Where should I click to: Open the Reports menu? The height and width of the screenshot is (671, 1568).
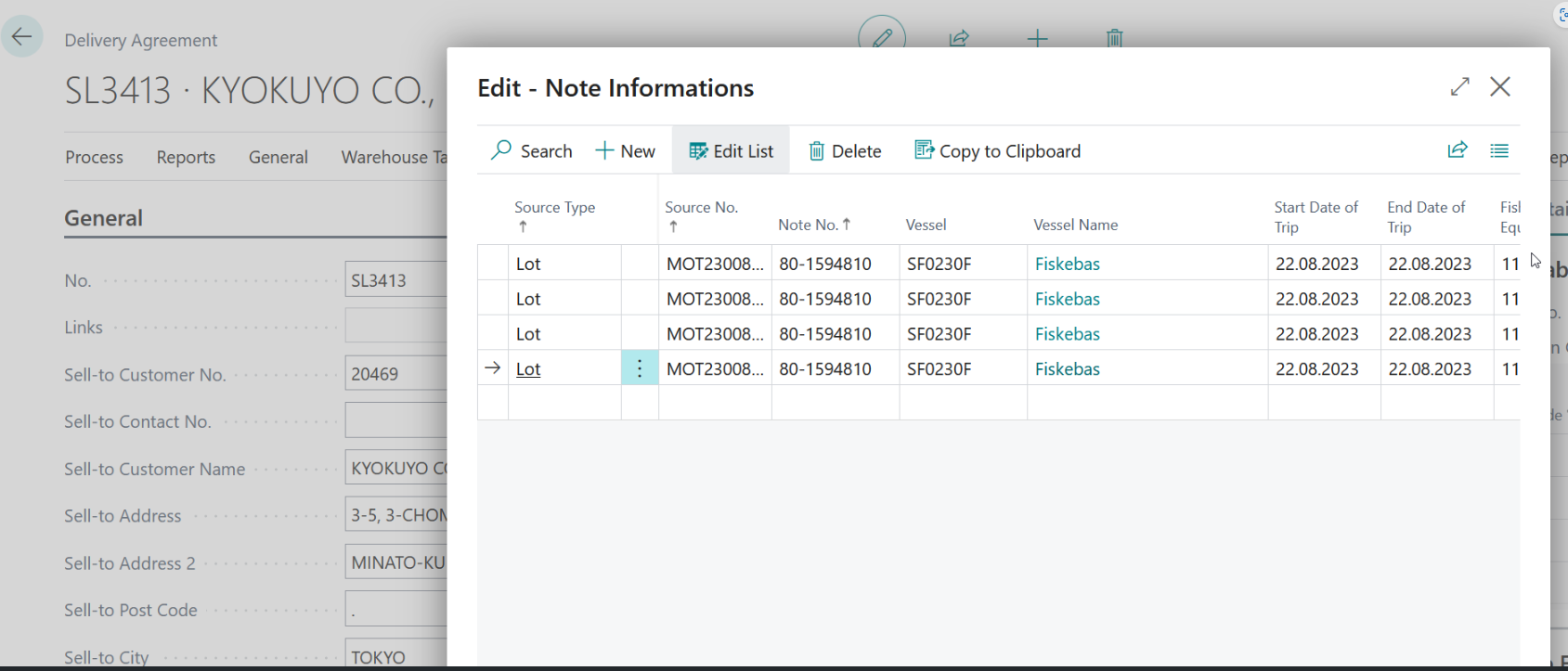coord(186,157)
